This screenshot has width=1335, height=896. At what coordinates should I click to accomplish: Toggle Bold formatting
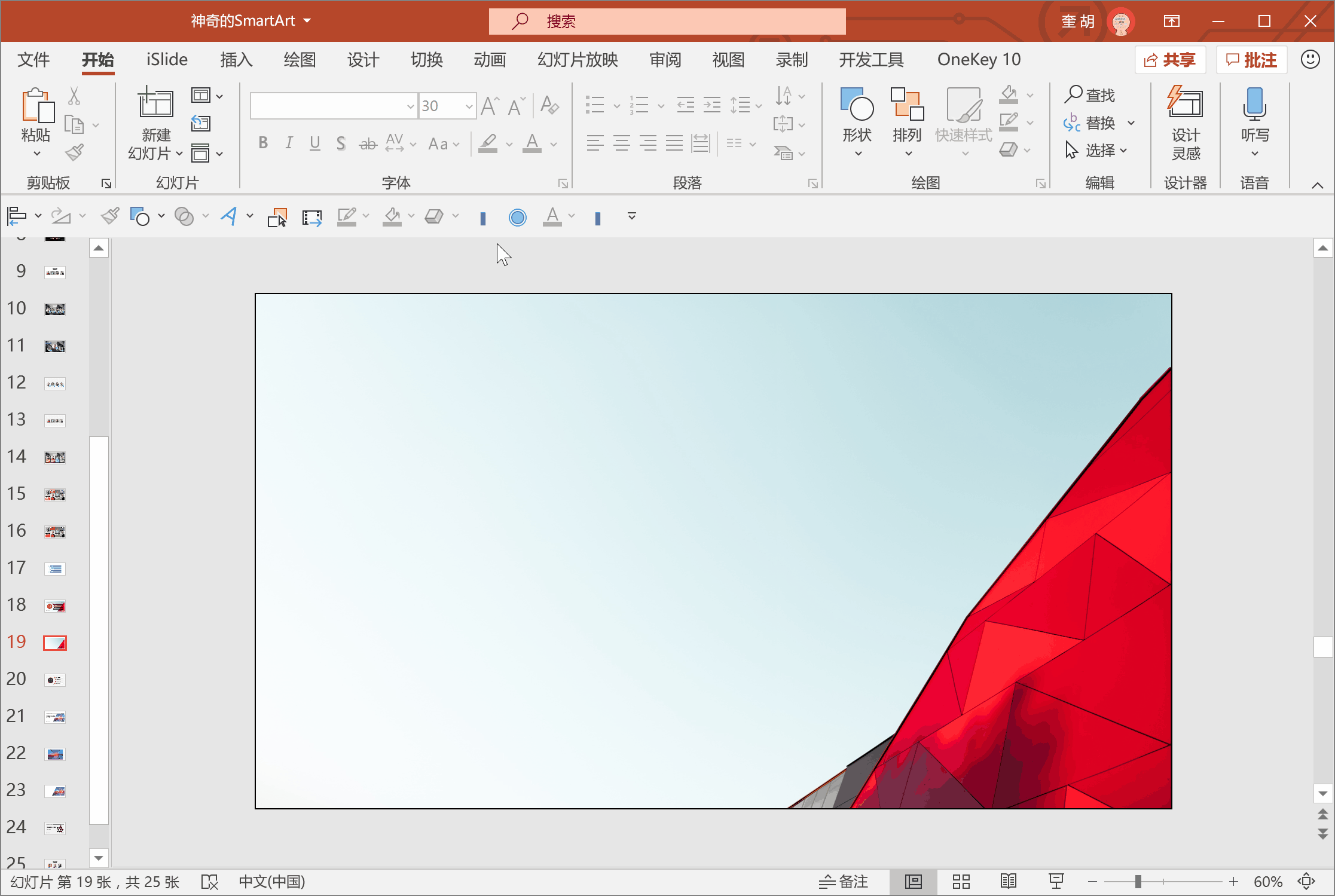[x=263, y=143]
